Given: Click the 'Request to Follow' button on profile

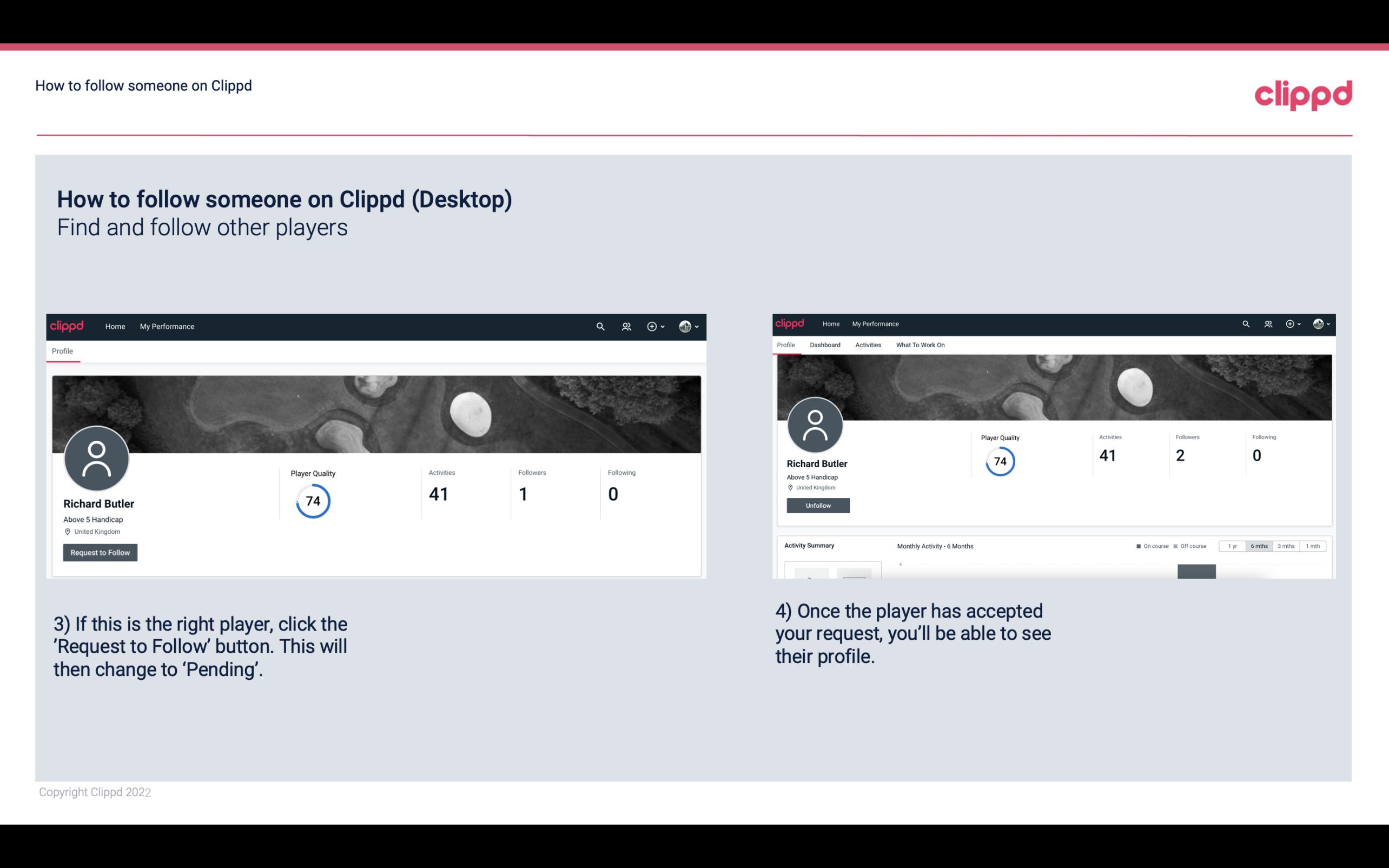Looking at the screenshot, I should tap(100, 552).
